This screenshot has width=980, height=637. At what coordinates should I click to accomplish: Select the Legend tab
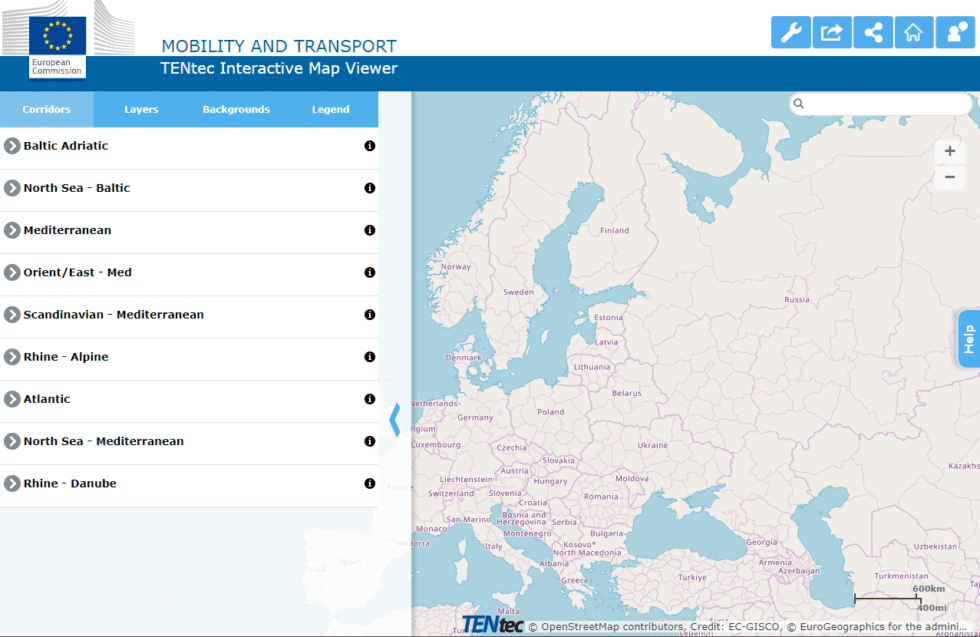tap(331, 109)
